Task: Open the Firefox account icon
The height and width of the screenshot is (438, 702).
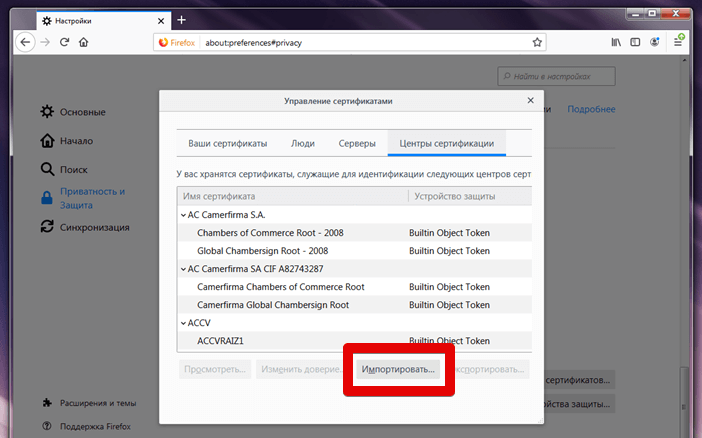Action: pyautogui.click(x=655, y=42)
